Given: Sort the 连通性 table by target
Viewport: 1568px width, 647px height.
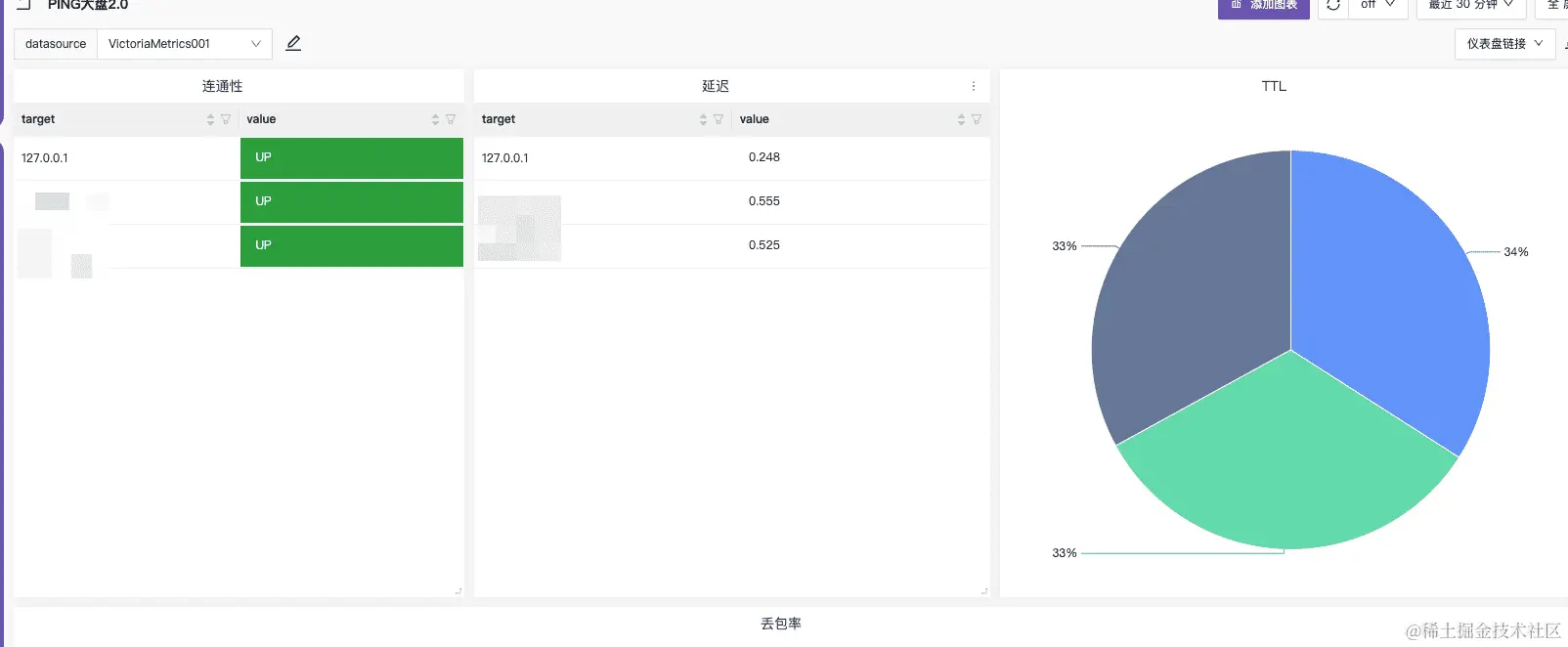Looking at the screenshot, I should click(210, 119).
